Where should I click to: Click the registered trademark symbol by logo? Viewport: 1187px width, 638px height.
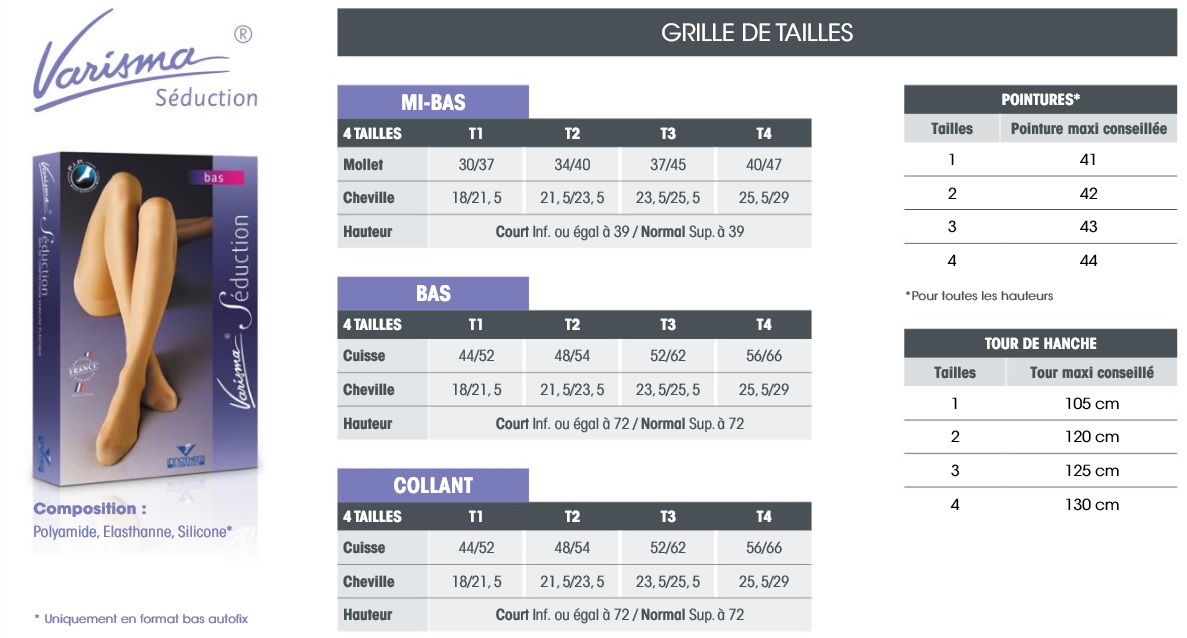pos(243,34)
